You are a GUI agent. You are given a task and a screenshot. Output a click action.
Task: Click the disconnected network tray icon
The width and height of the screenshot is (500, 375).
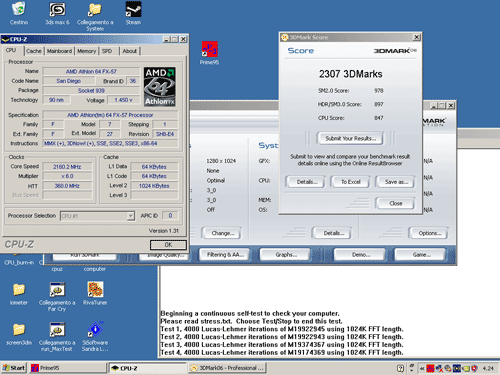pyautogui.click(x=439, y=368)
